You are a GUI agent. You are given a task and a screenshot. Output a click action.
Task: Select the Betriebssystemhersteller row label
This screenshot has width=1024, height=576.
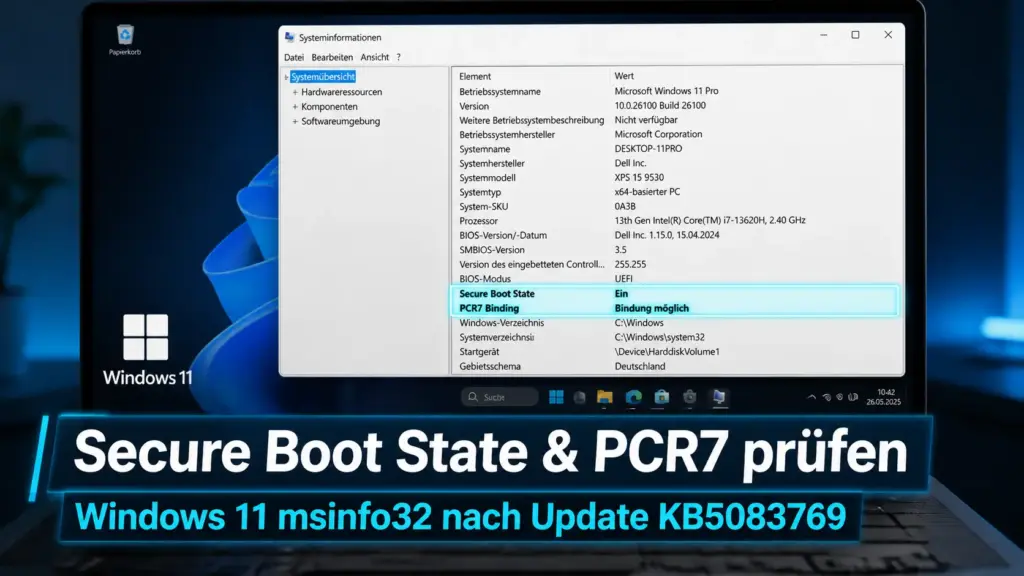pyautogui.click(x=507, y=135)
